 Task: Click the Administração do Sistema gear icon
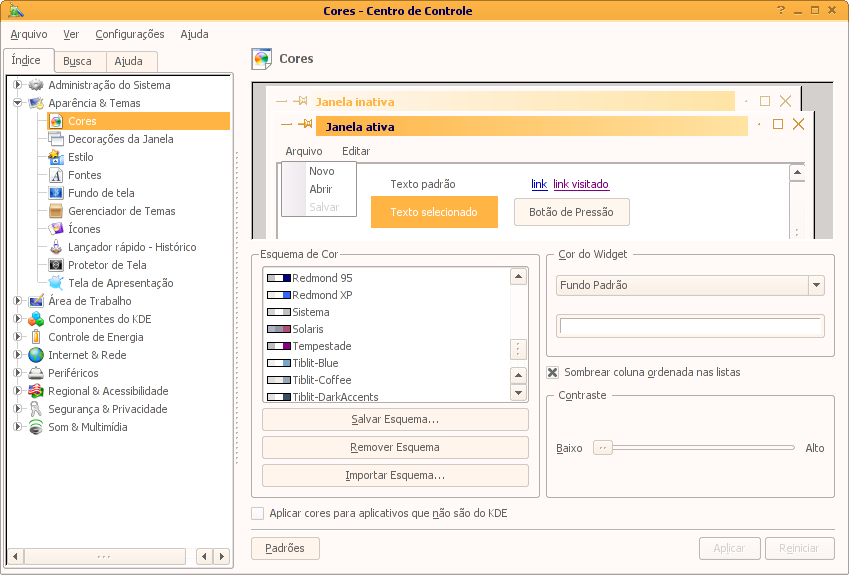(x=36, y=85)
